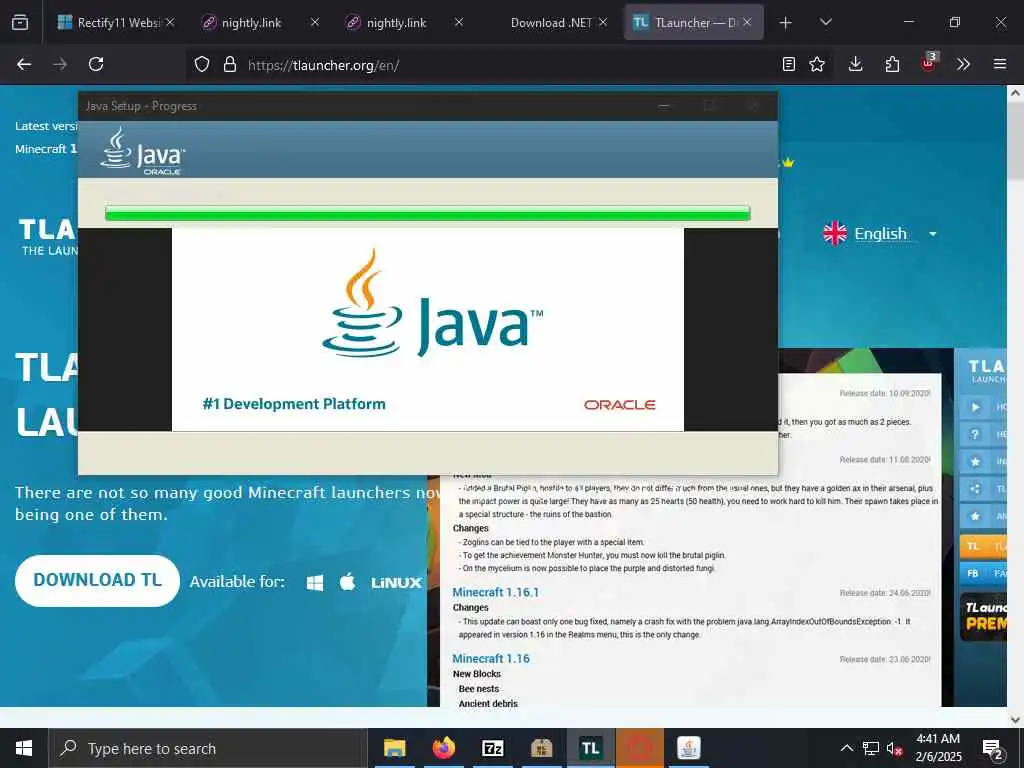Click the taskbar search box
Image resolution: width=1024 pixels, height=768 pixels.
point(208,748)
